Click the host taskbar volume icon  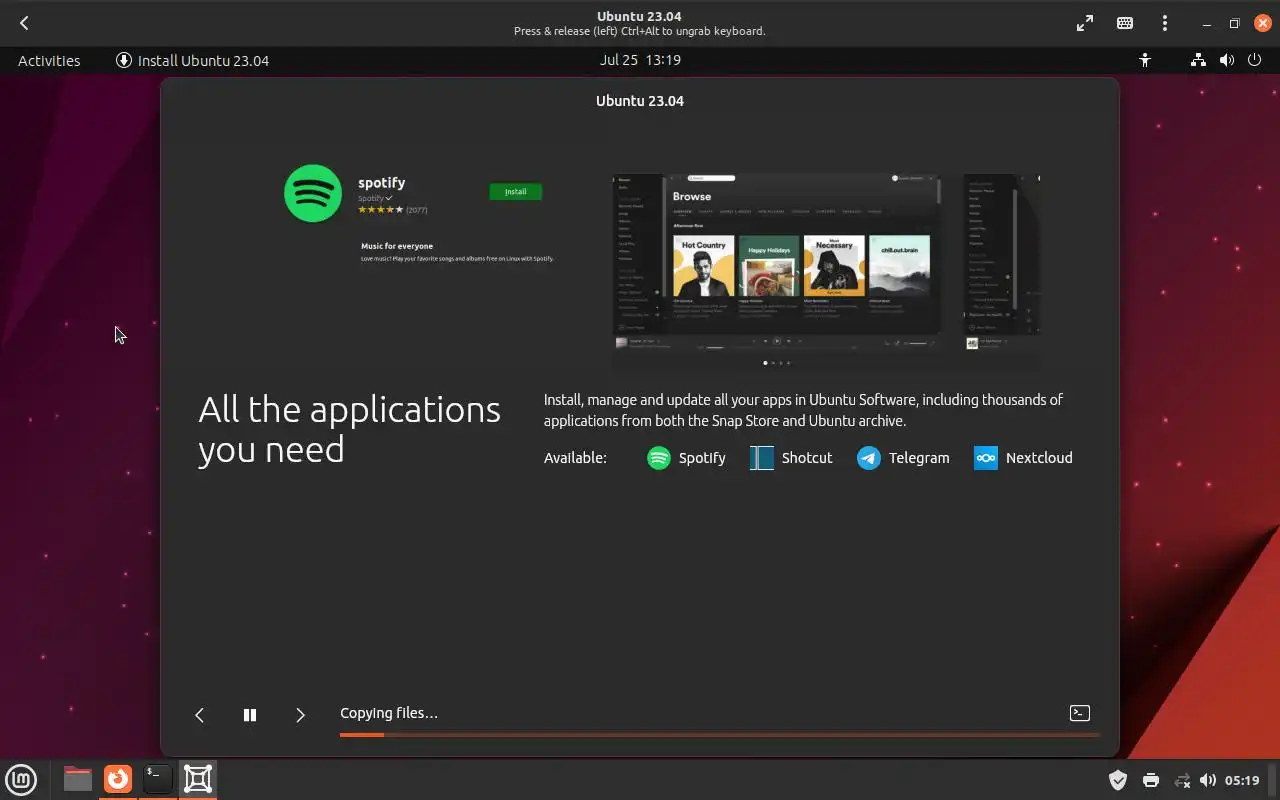coord(1207,780)
